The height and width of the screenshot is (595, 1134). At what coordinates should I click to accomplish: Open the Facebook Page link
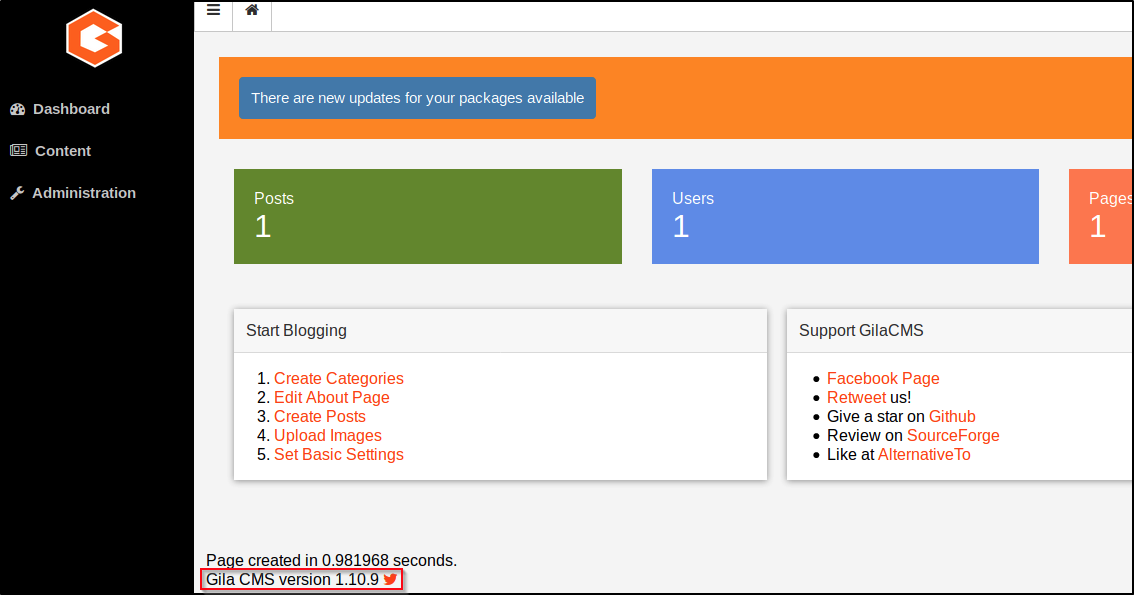[883, 378]
